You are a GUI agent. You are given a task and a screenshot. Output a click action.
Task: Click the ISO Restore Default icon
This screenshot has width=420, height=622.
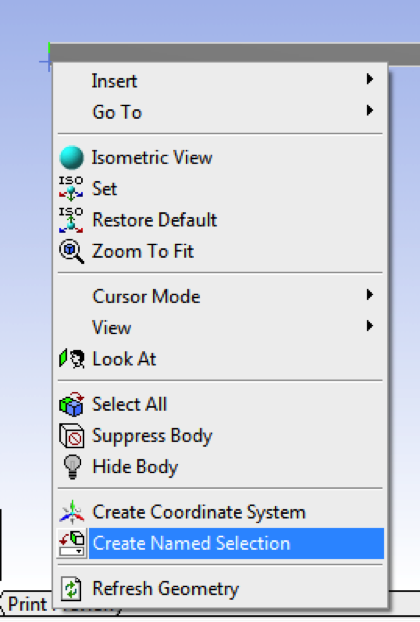(71, 220)
